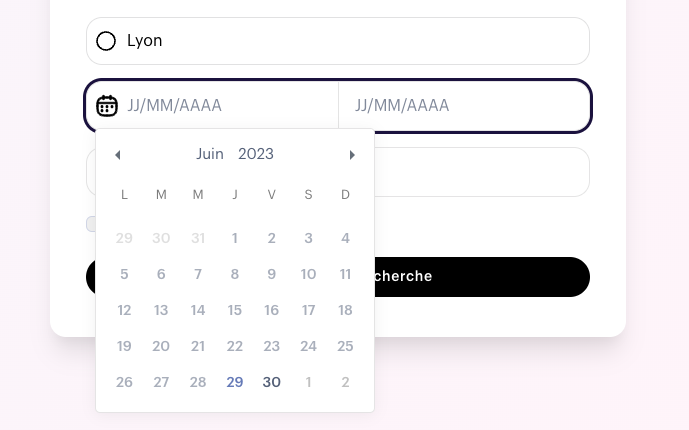
Task: Toggle the partially hidden checkbox behind the calendar
Action: click(91, 224)
